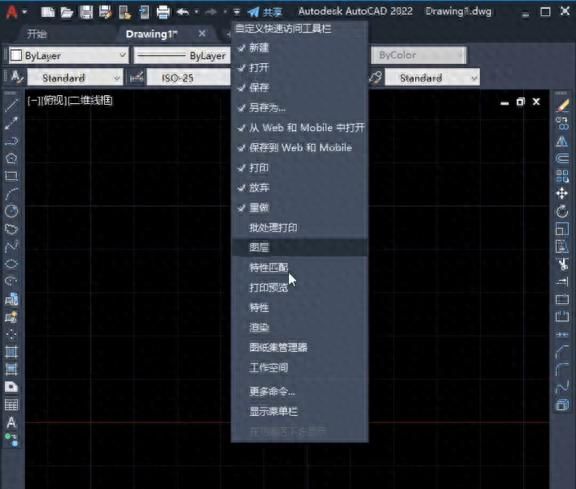
Task: Select the Rectangle tool in draw toolbar
Action: click(x=11, y=176)
